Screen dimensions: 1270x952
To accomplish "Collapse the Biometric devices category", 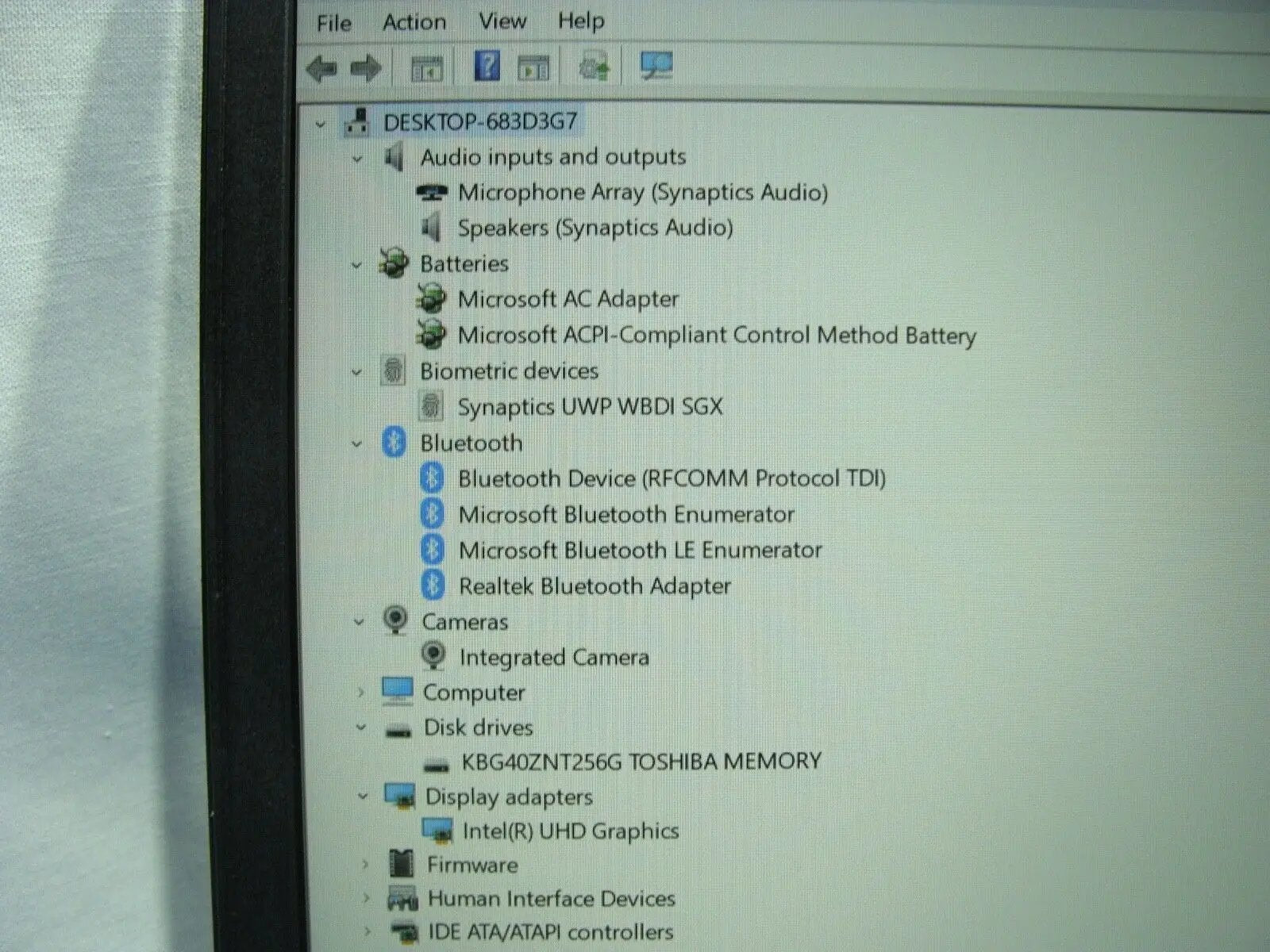I will [357, 372].
